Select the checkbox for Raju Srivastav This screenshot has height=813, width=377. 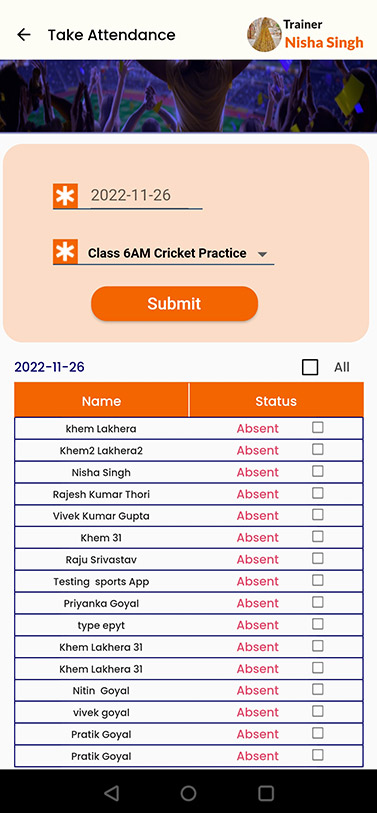point(318,558)
